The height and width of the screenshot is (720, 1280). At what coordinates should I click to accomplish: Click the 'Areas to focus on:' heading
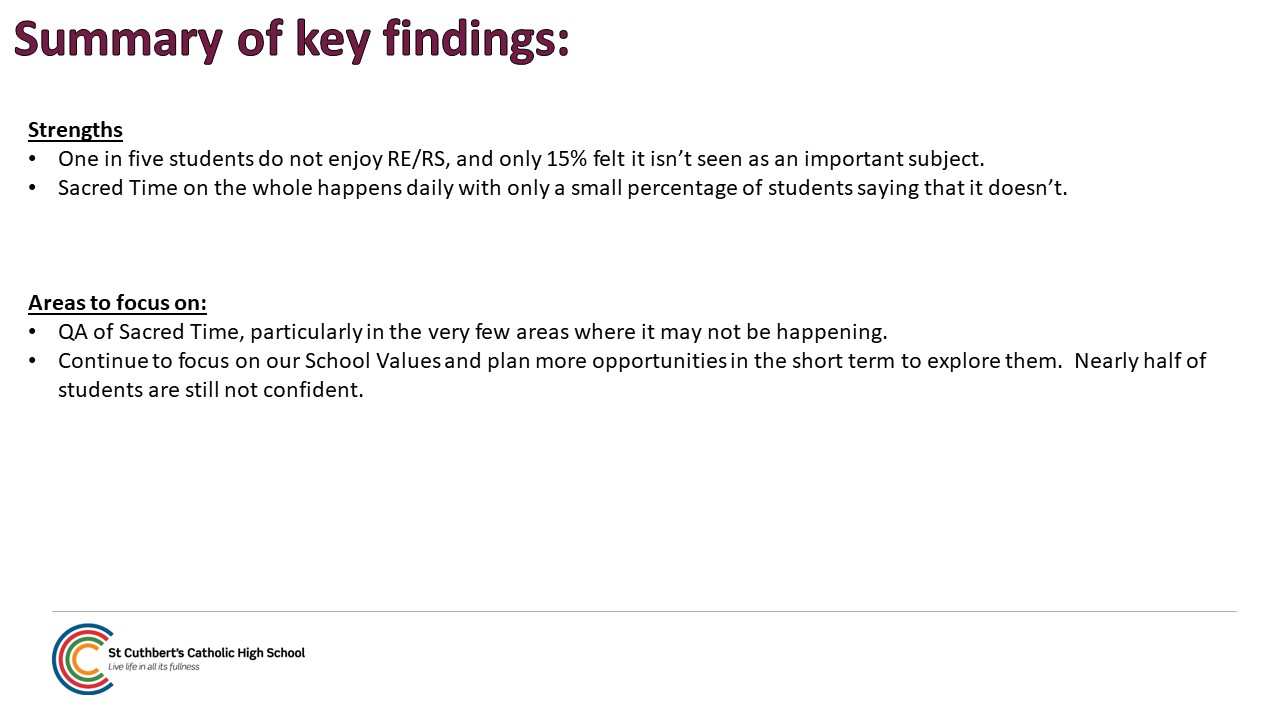point(117,303)
